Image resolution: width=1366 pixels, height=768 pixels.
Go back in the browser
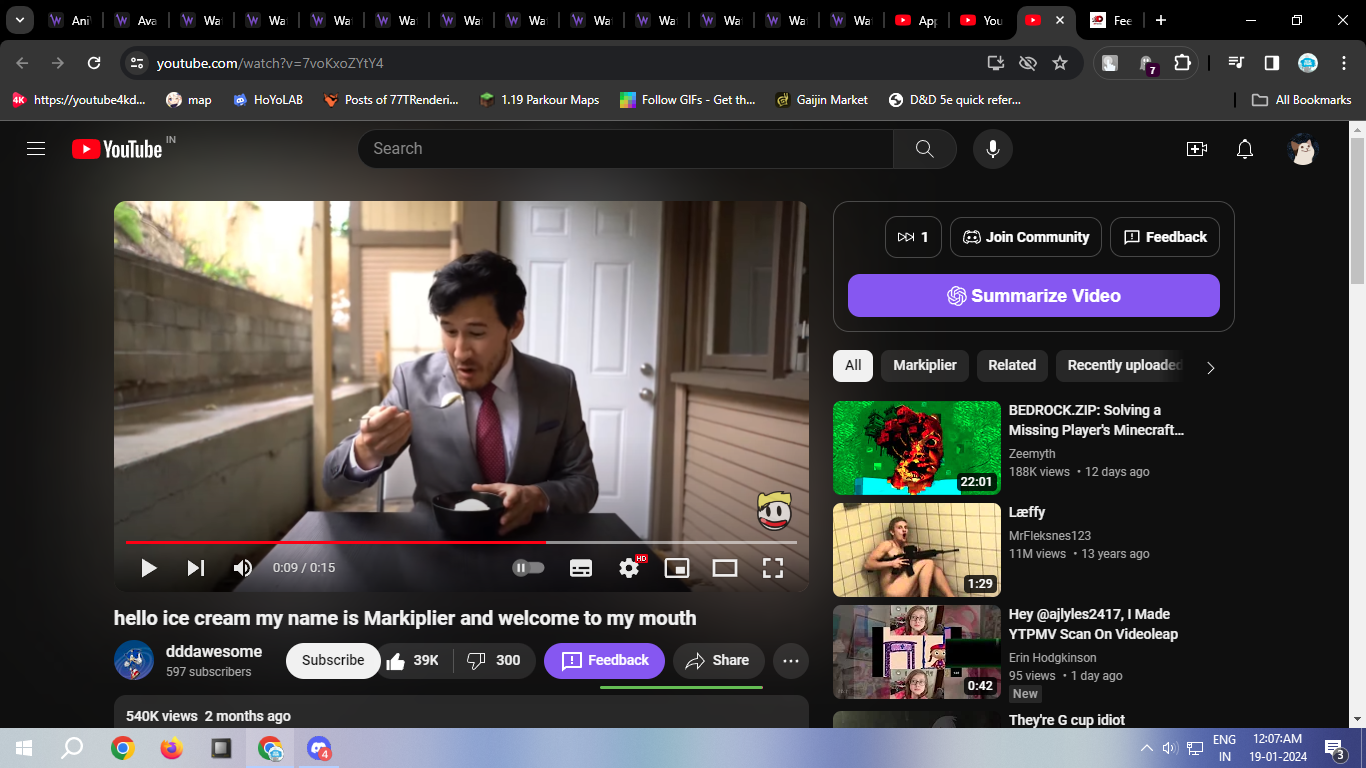coord(22,63)
